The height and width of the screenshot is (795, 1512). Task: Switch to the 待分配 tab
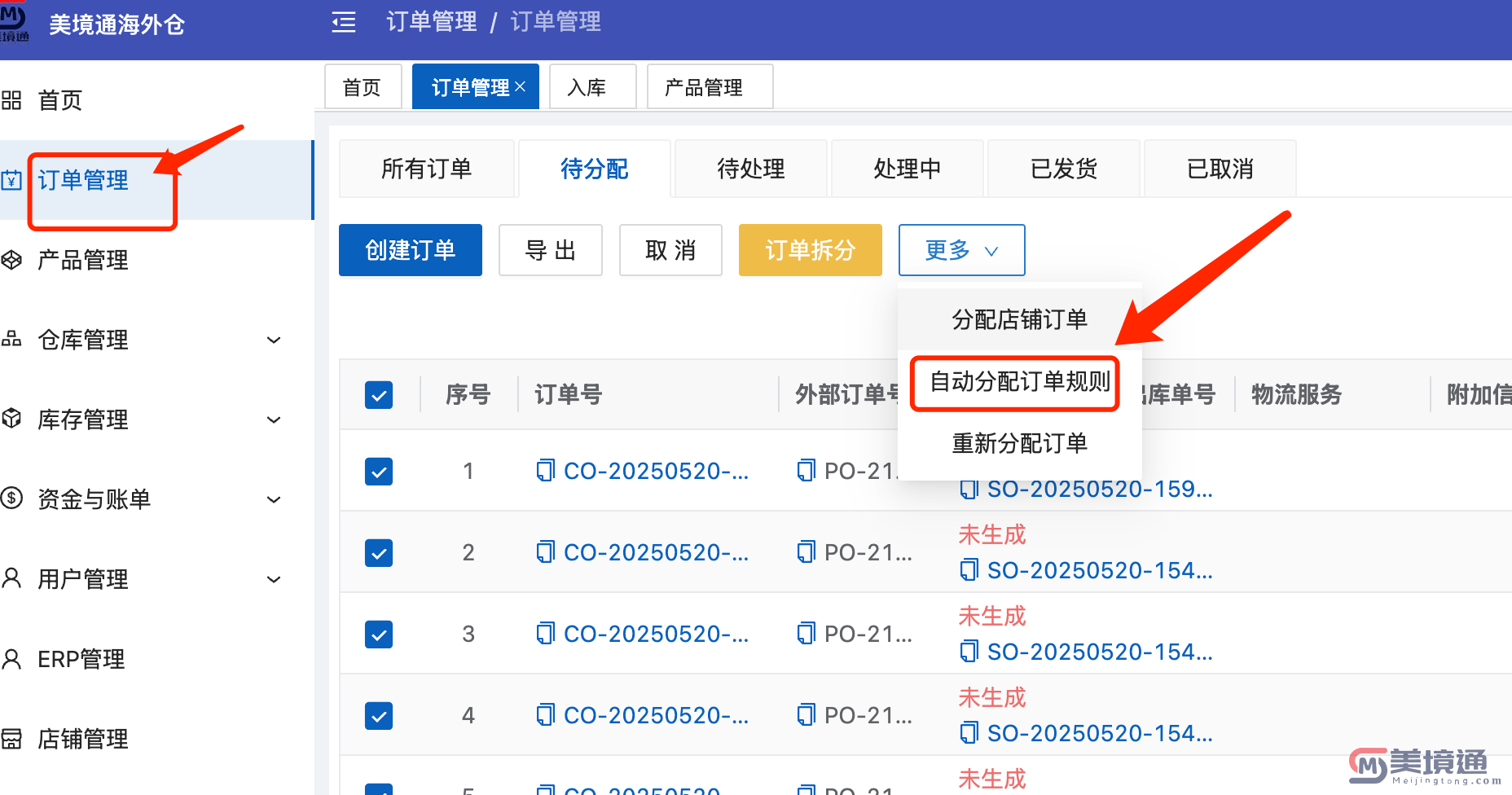coord(595,169)
